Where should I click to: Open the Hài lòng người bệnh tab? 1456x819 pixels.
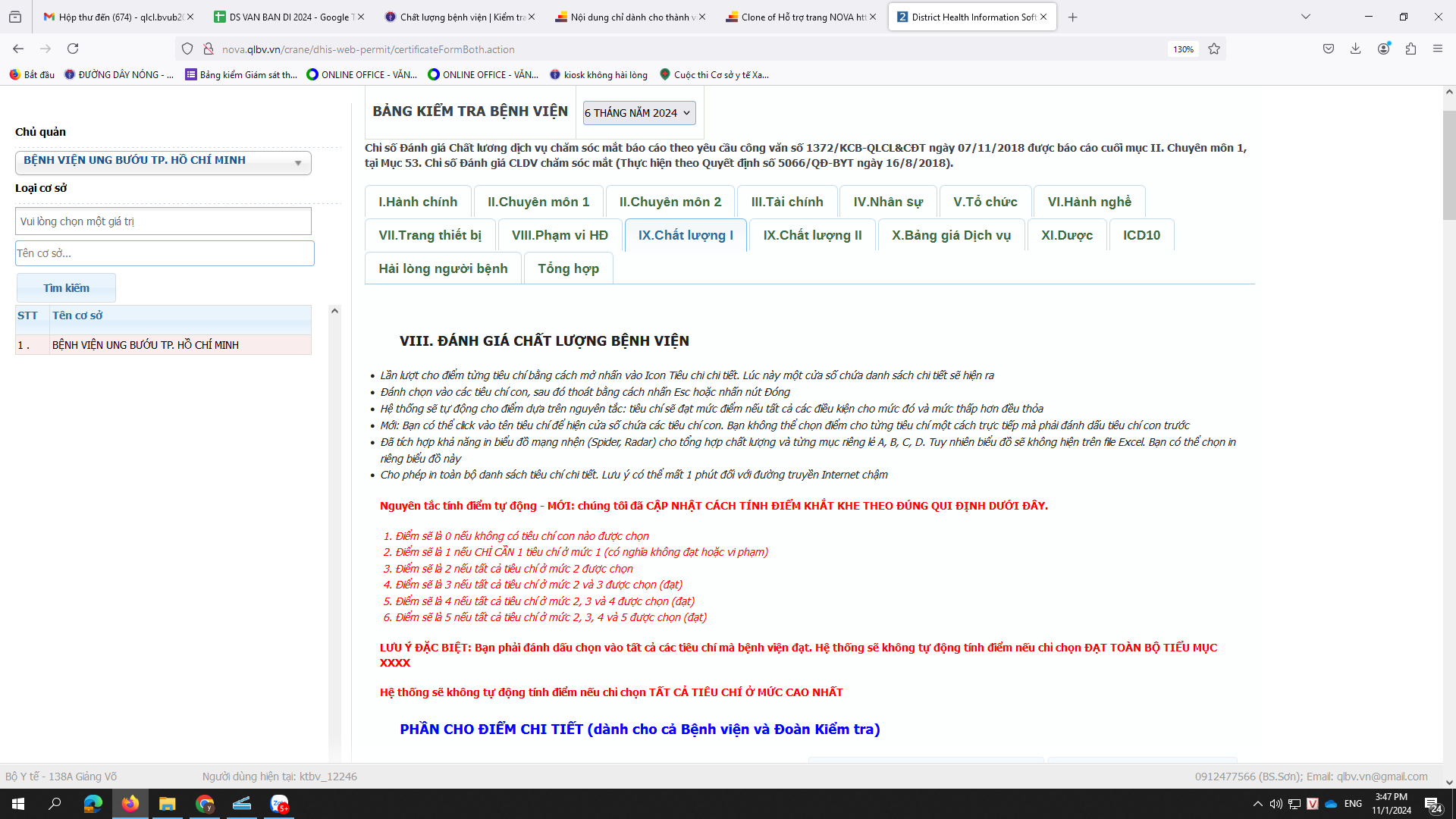point(443,268)
